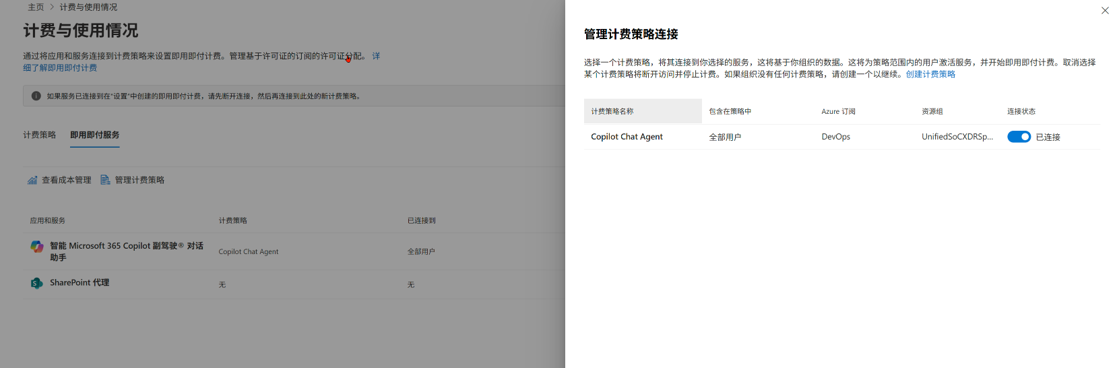
Task: Click the 查看成本管理 chart icon
Action: pyautogui.click(x=33, y=180)
